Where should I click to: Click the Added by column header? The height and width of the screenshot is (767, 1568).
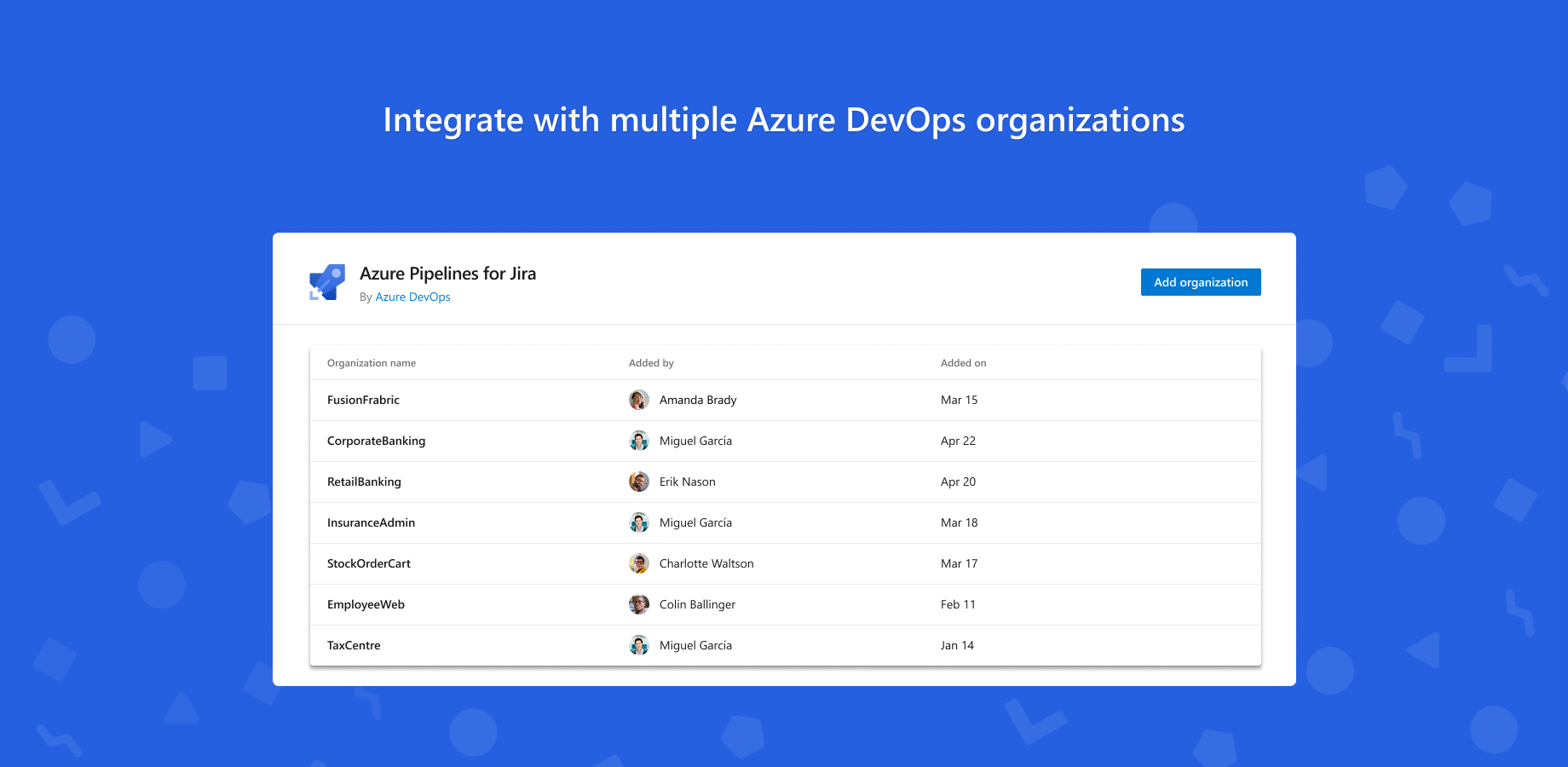coord(651,363)
